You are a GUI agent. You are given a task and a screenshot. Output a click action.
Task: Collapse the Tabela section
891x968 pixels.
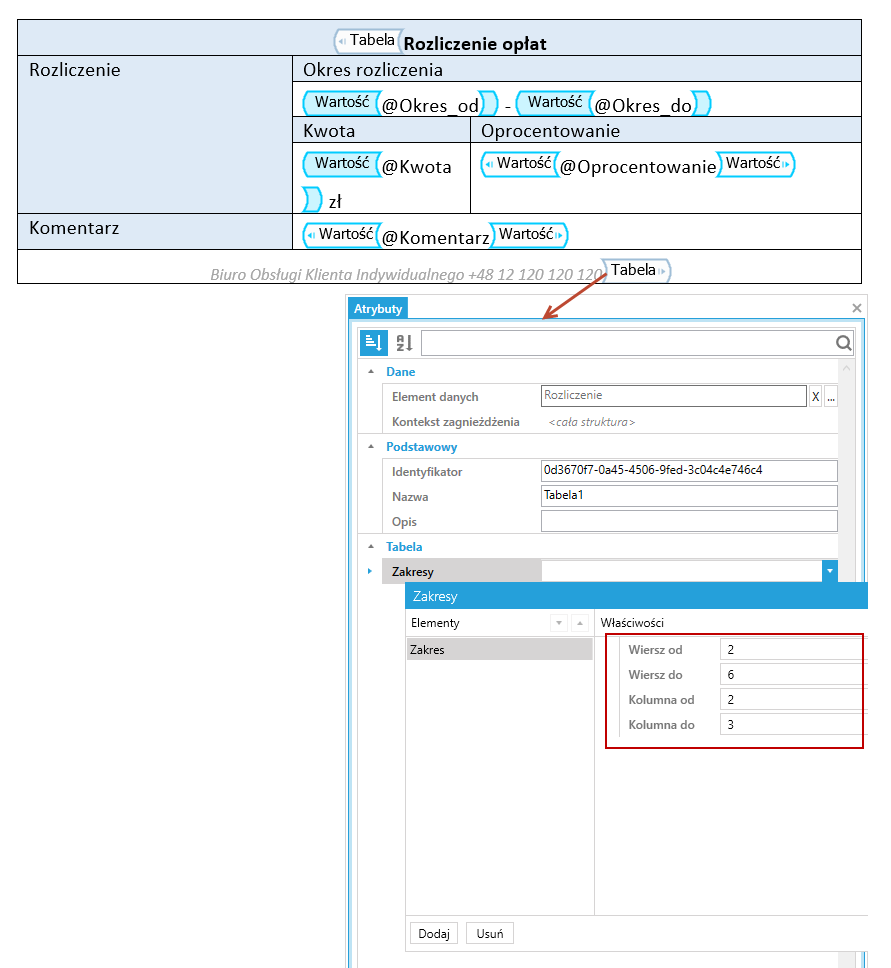pyautogui.click(x=370, y=546)
